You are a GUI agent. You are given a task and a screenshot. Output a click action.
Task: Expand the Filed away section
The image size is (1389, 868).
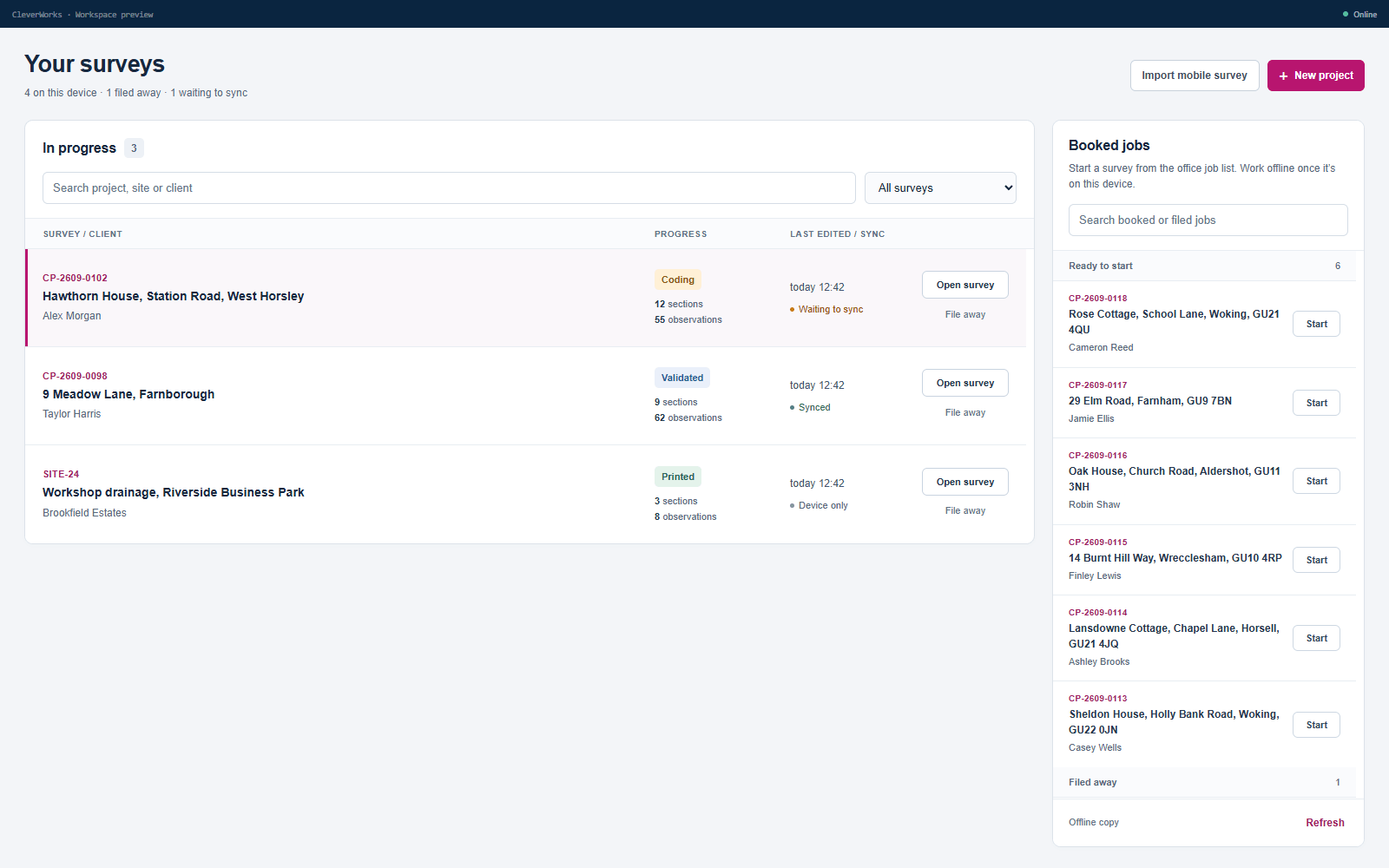coord(1204,782)
